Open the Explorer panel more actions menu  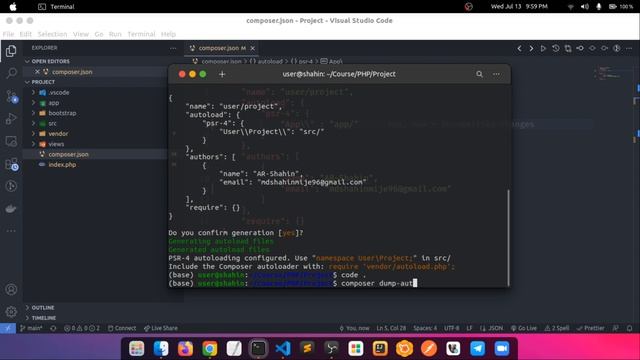coord(173,48)
